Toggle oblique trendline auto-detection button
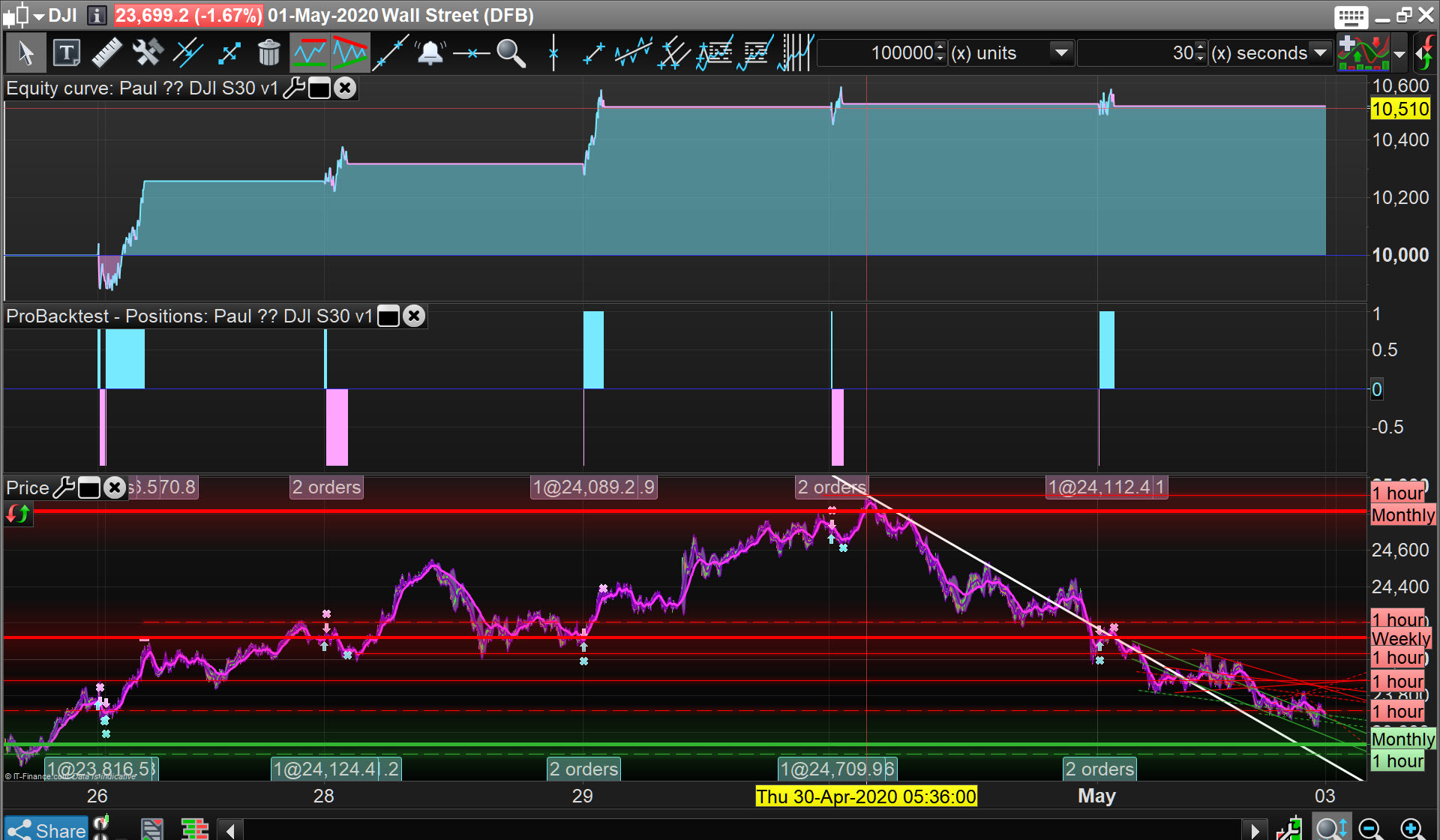1440x840 pixels. pos(350,53)
